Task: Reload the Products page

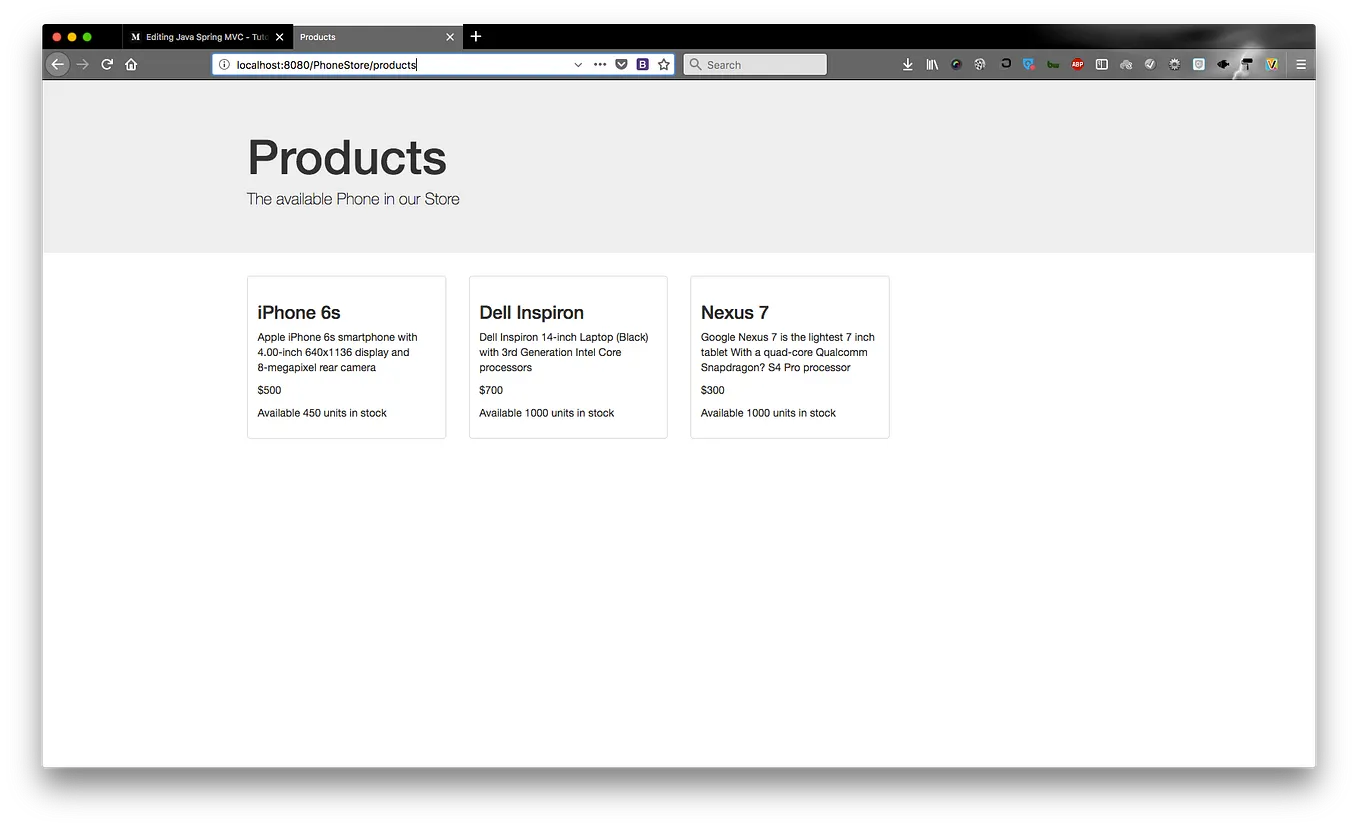Action: (x=107, y=64)
